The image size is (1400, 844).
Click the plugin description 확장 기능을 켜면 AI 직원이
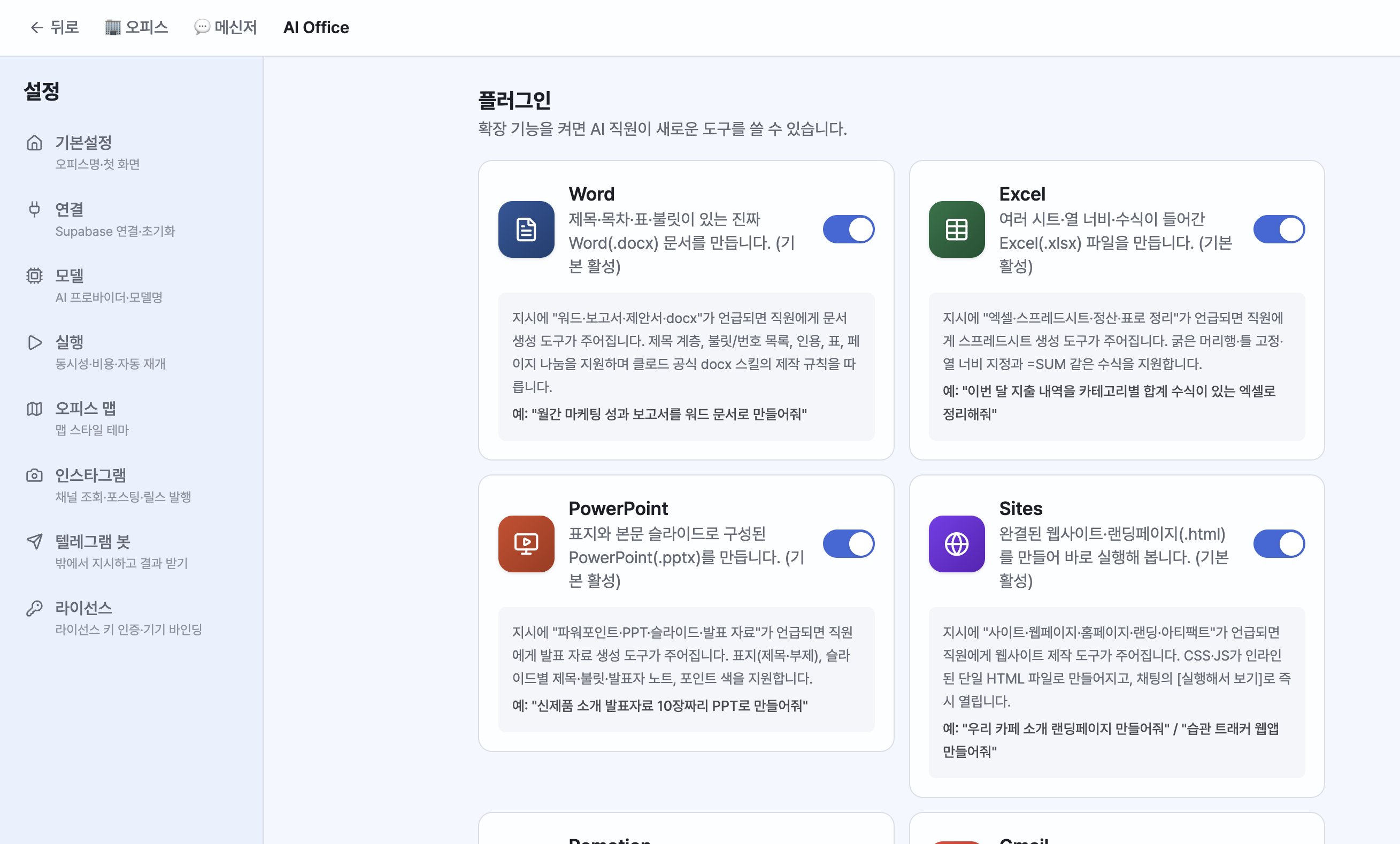(663, 129)
